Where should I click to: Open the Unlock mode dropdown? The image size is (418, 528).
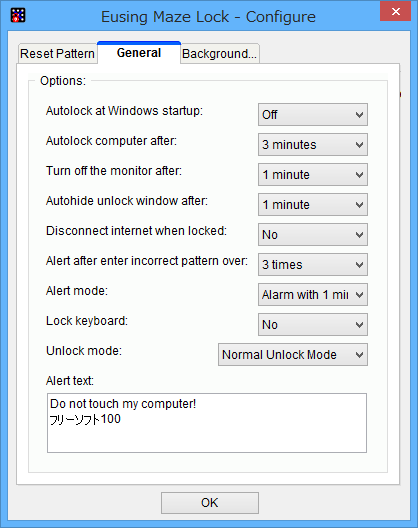(293, 354)
